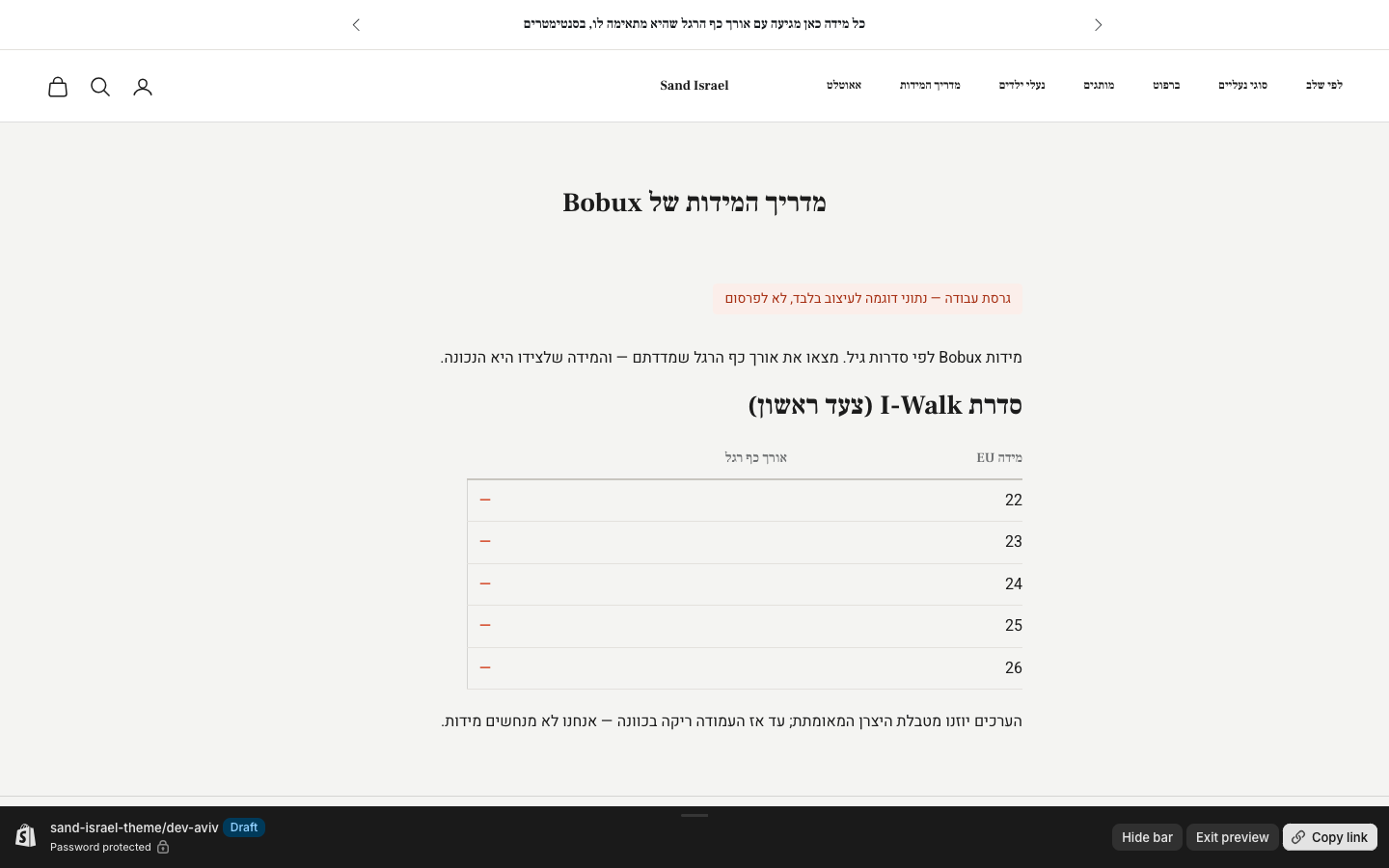The image size is (1389, 868).
Task: Click the Shopify bag logo in preview bar
Action: pos(26,836)
